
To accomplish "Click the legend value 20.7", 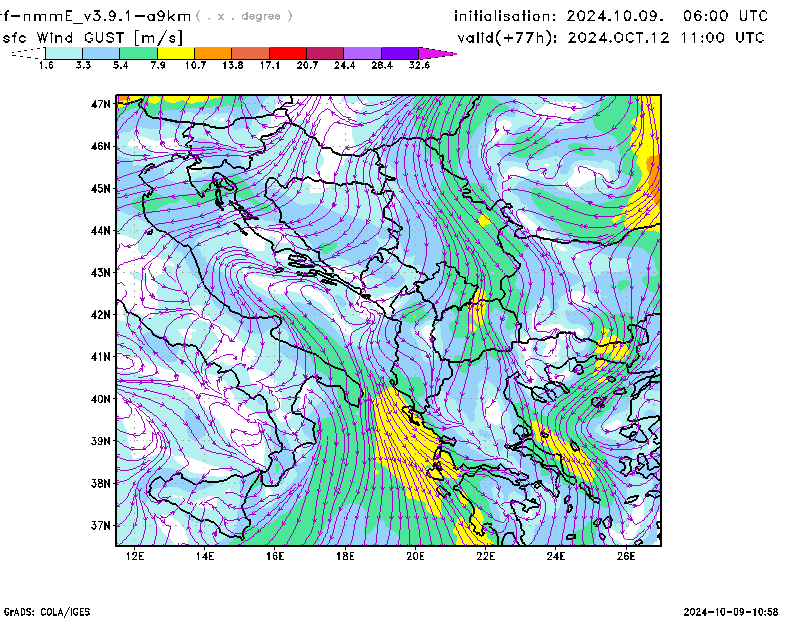I will pyautogui.click(x=307, y=65).
